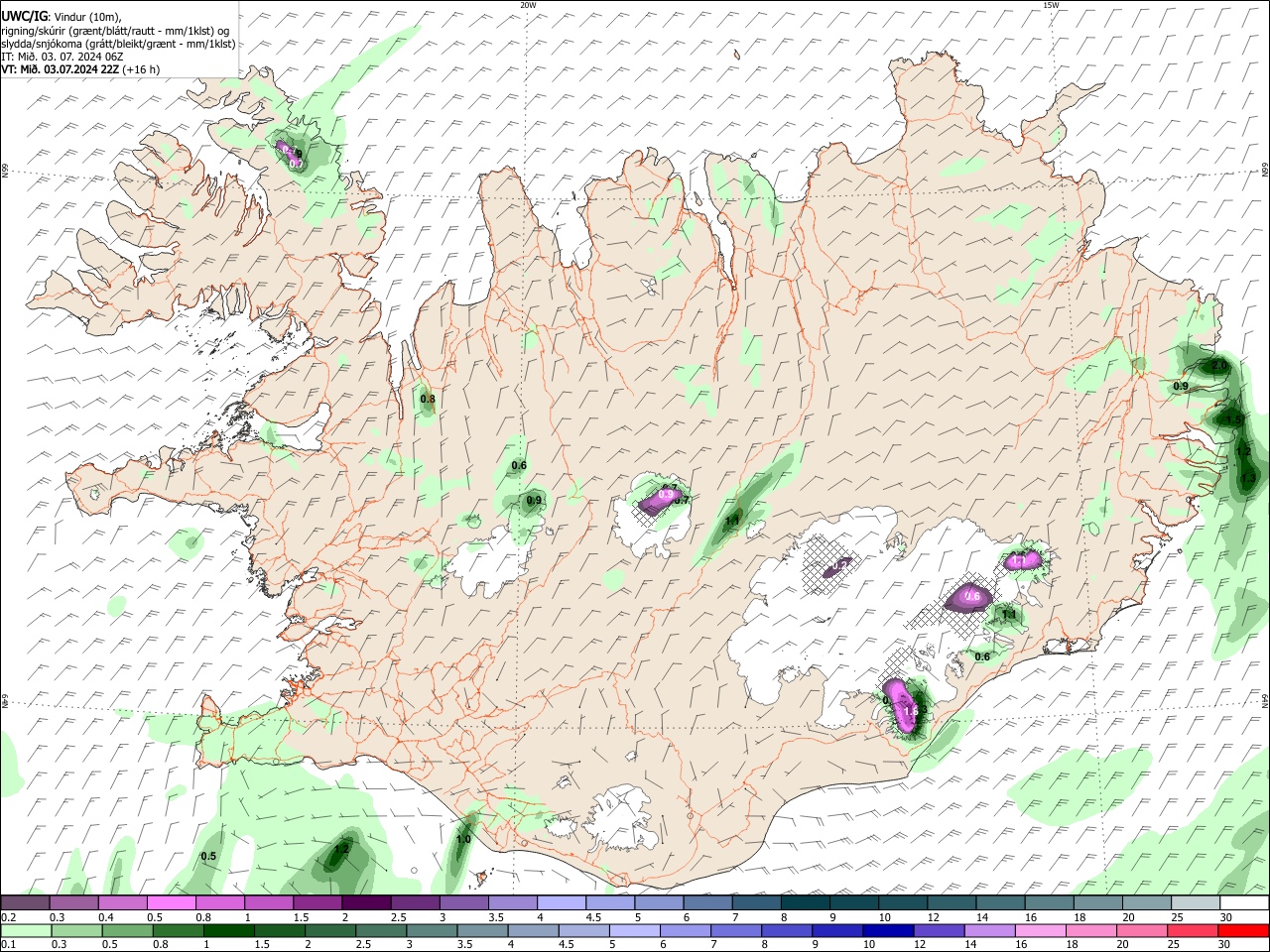Click the 'VT: Mið. 03.07.2024 22Z (+16 h)' line

pos(80,69)
